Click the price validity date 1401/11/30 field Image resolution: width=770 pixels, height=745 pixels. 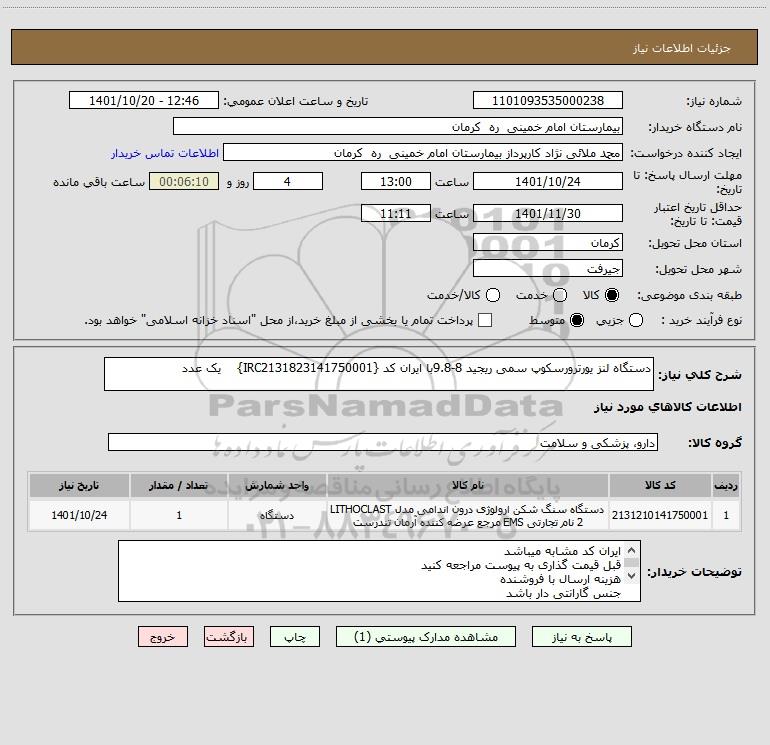pos(548,213)
